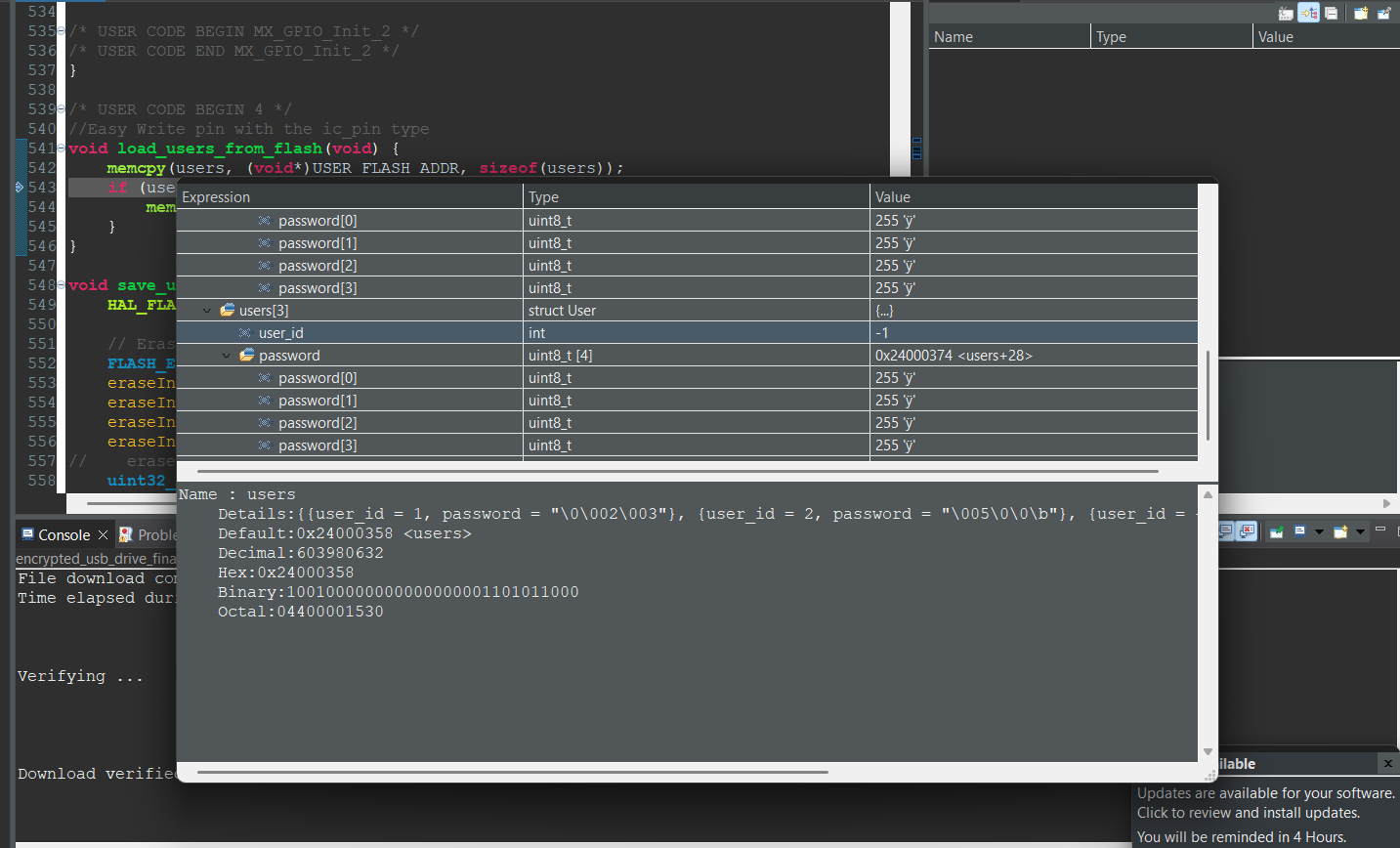Click the expression table vertical scrollbar
The image size is (1400, 848).
pos(1208,396)
